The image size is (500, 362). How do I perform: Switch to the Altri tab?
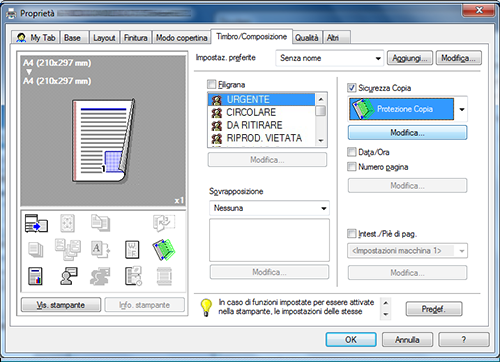point(336,38)
